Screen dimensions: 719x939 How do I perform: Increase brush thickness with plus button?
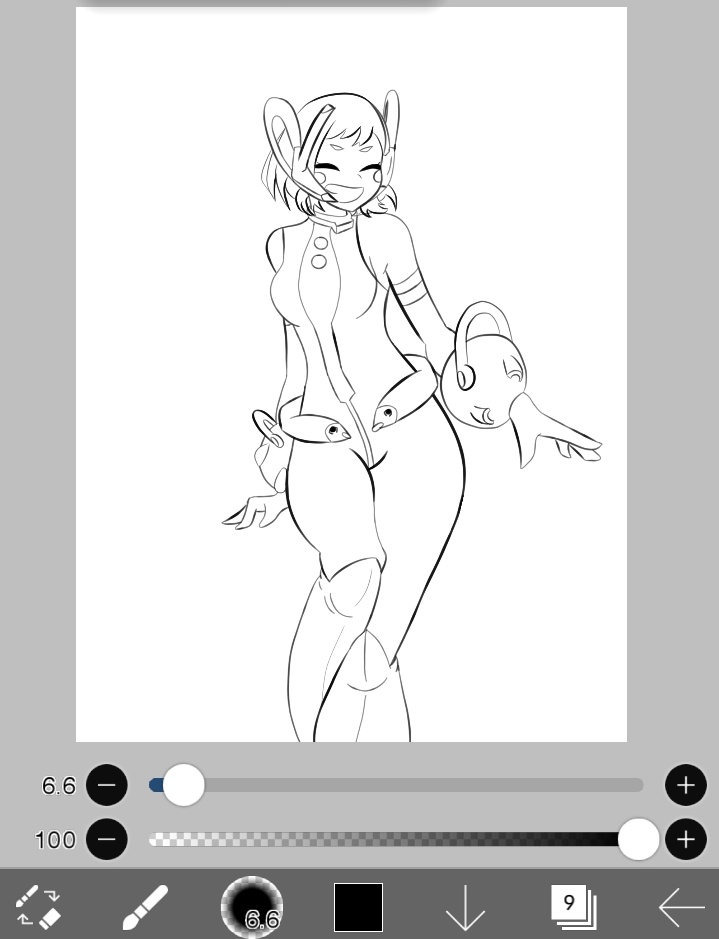686,784
